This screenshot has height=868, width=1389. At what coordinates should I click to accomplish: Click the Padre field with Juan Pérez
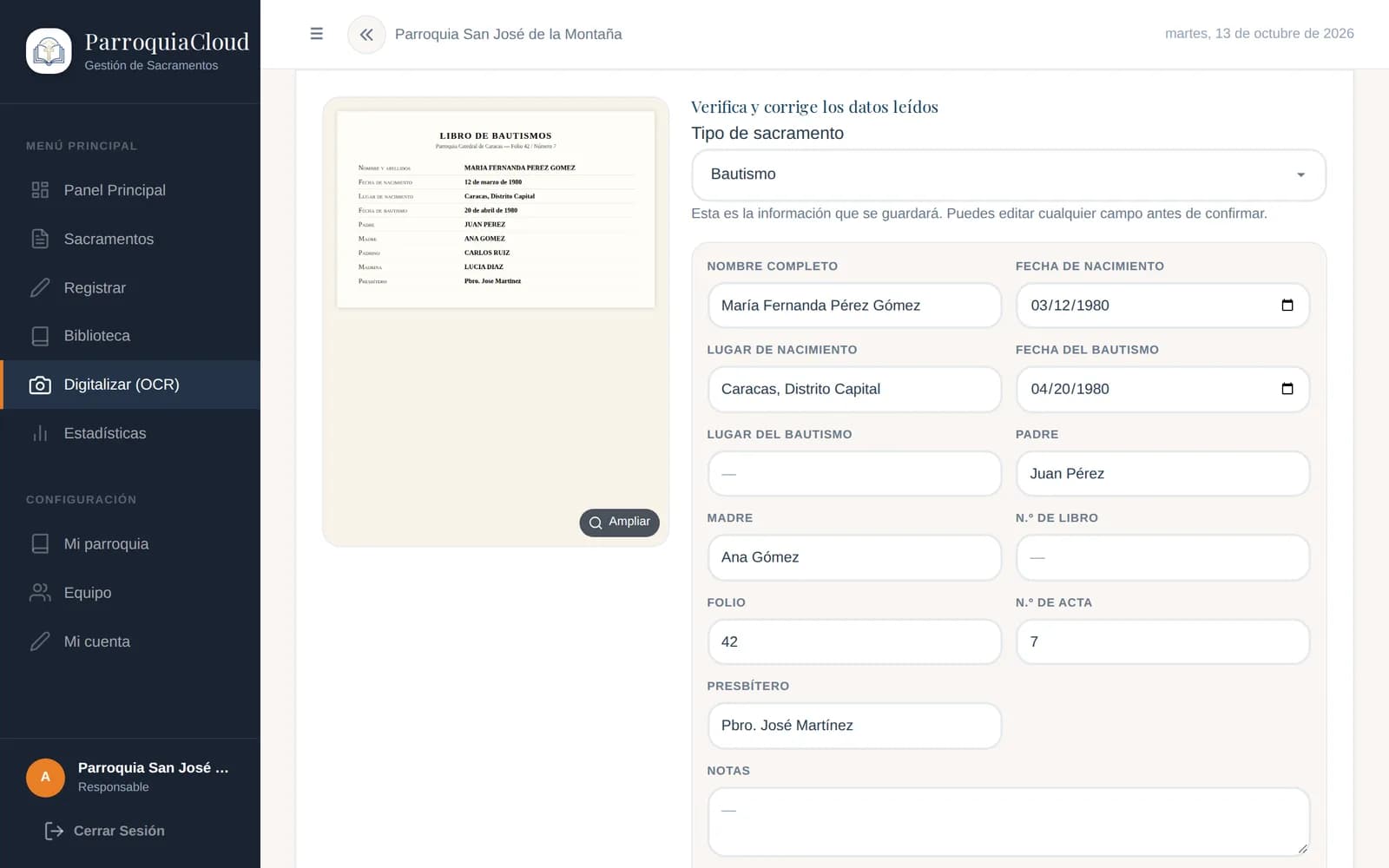tap(1163, 473)
